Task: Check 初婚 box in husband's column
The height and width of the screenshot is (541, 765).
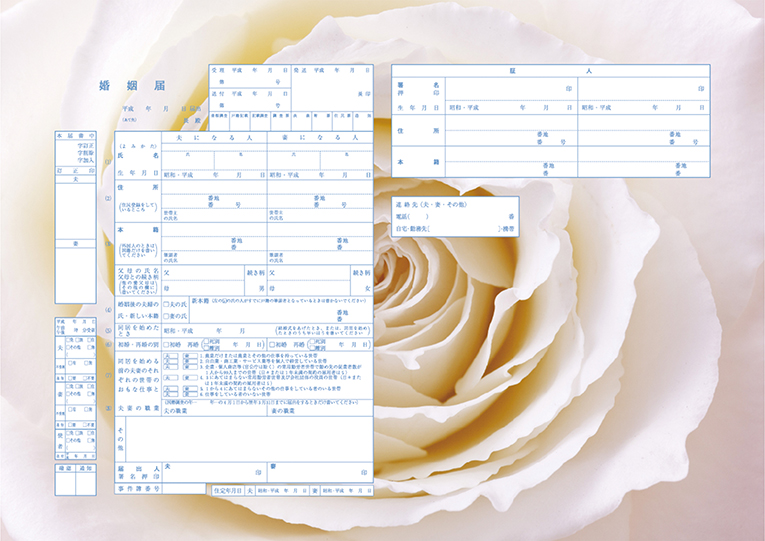Action: [166, 344]
